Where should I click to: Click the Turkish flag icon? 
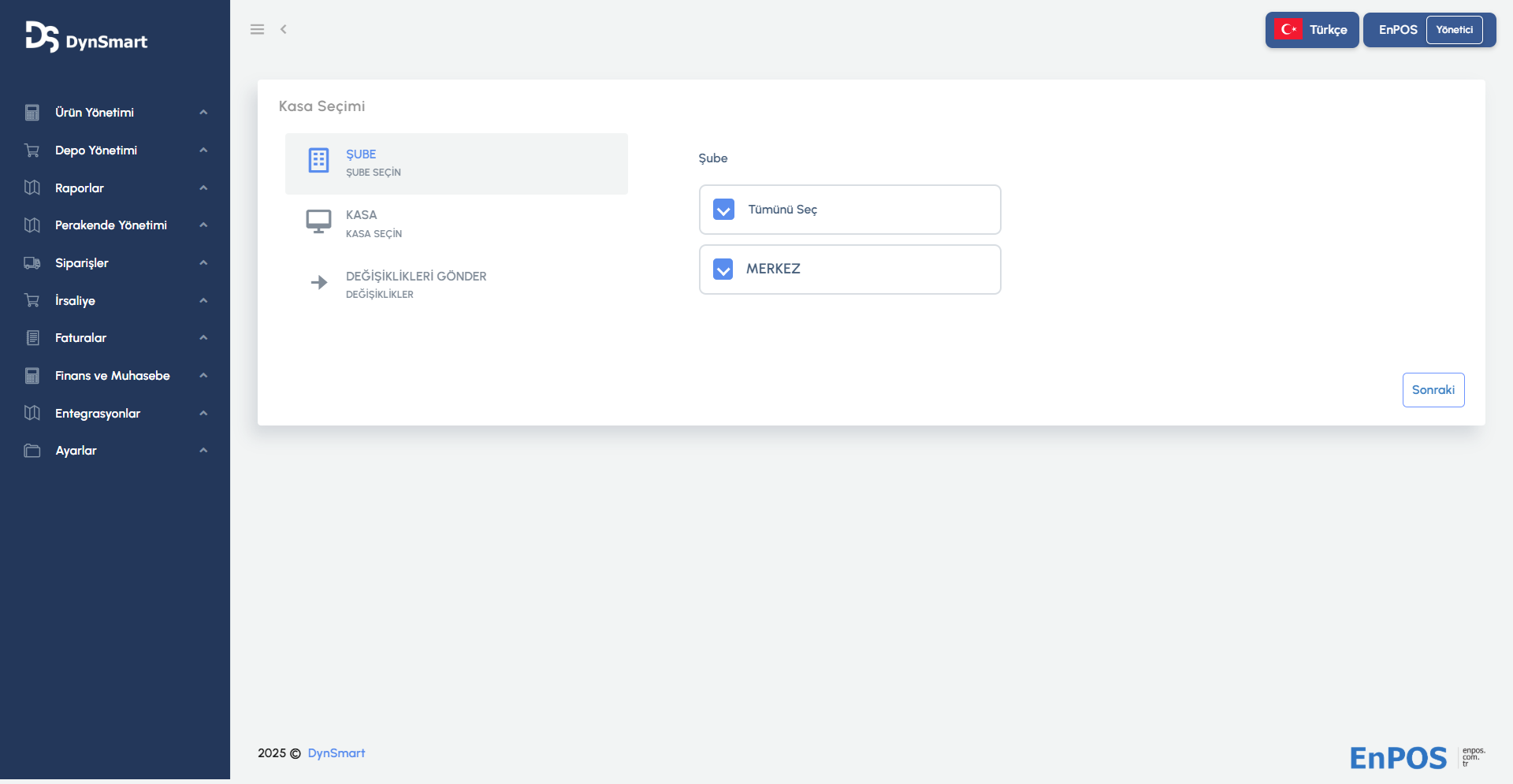point(1288,30)
